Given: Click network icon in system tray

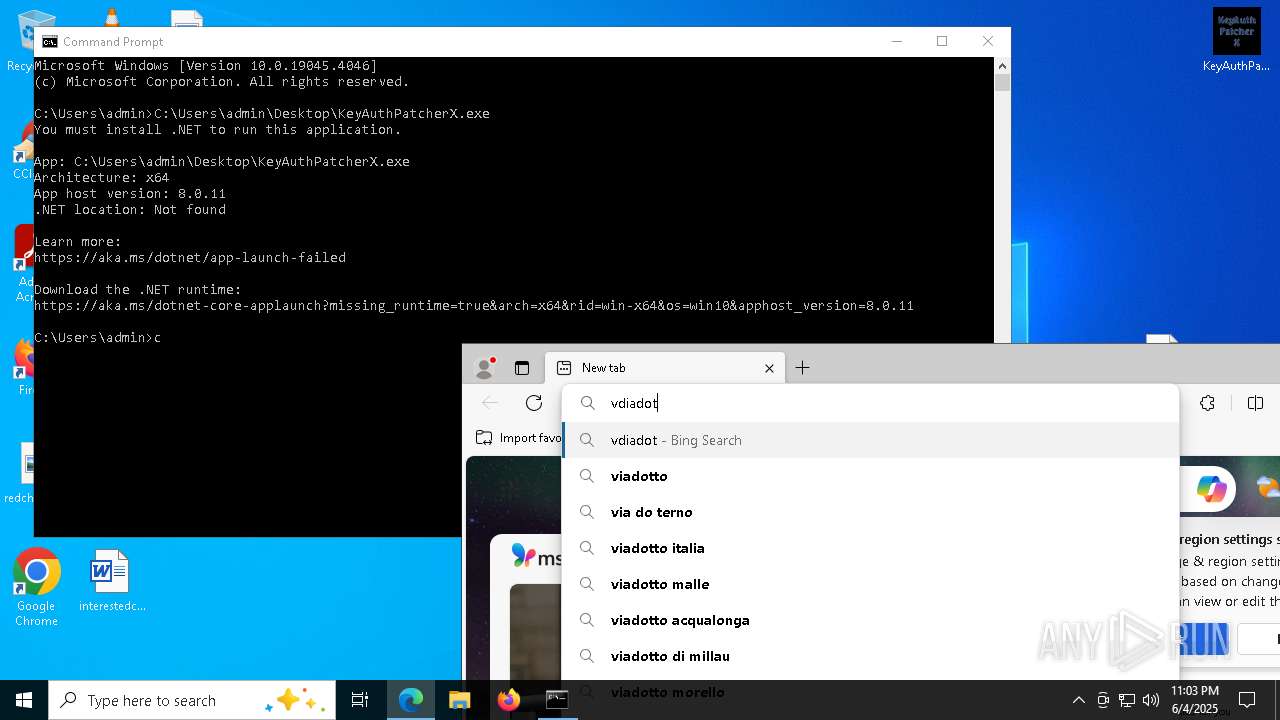Looking at the screenshot, I should (x=1127, y=700).
